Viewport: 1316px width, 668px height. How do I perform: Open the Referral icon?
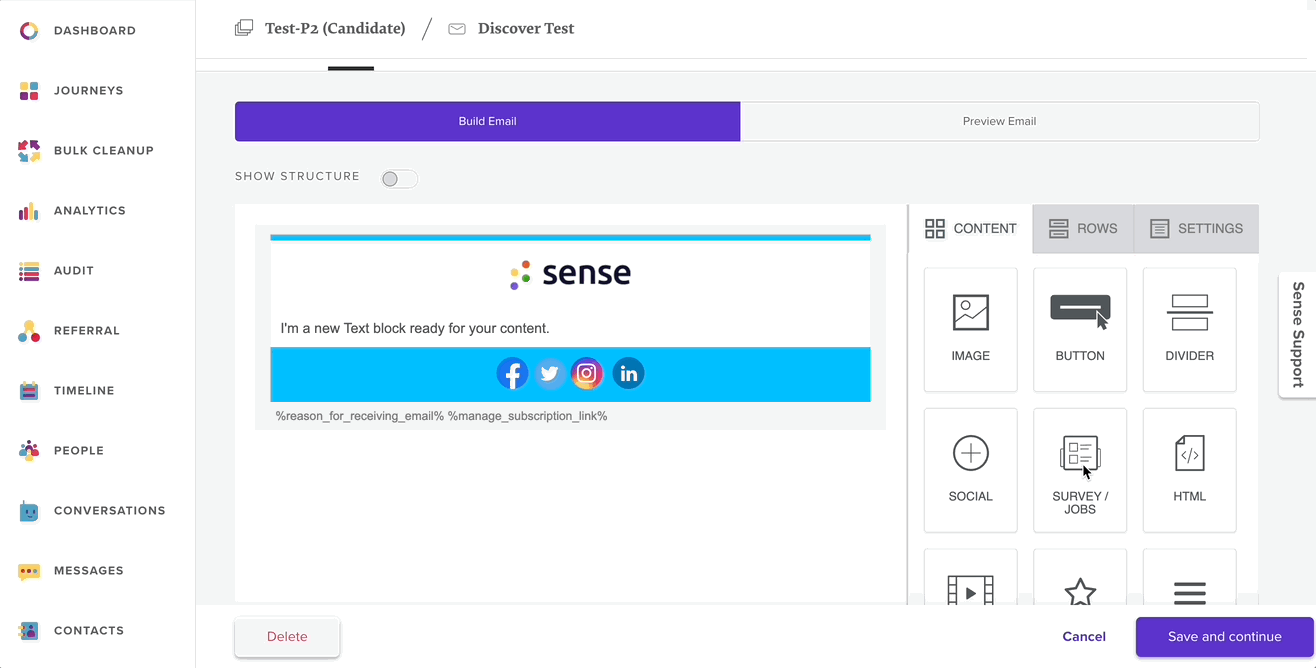tap(29, 331)
